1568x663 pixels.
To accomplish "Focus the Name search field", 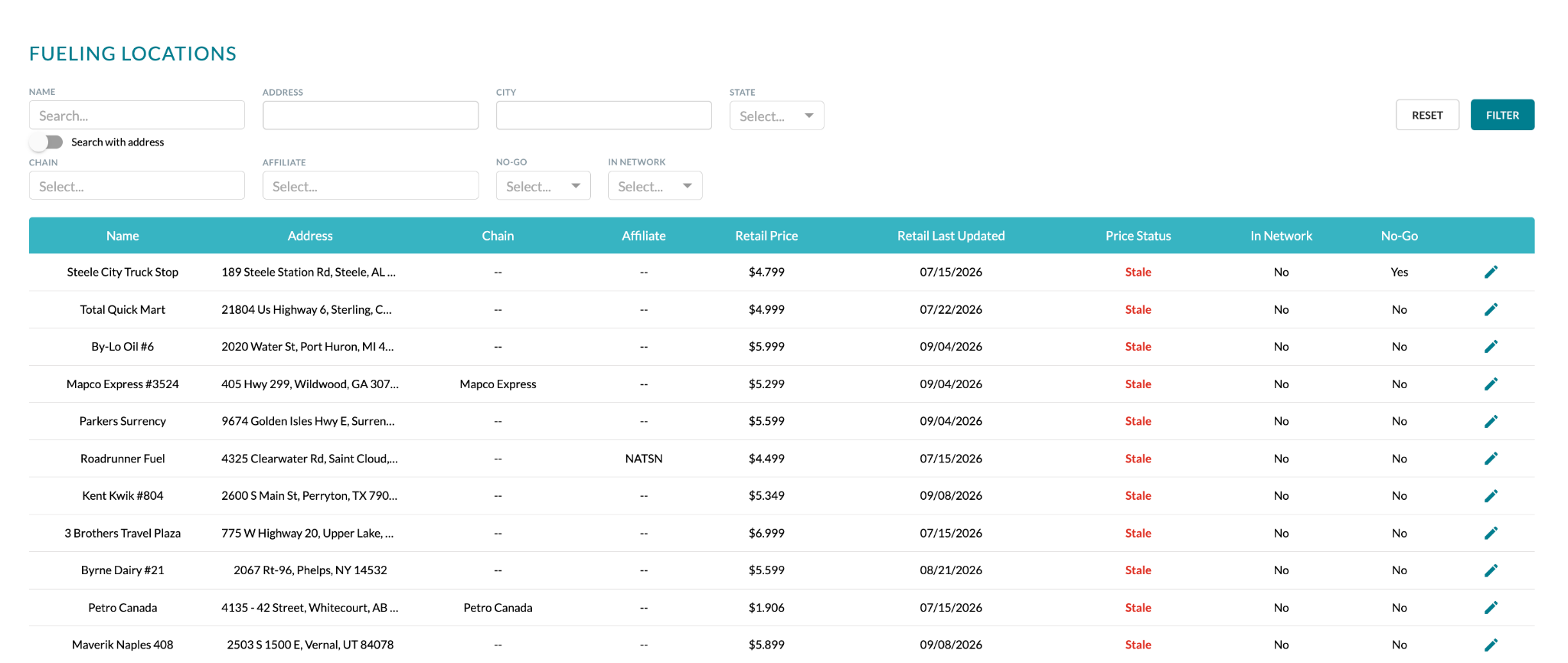I will pyautogui.click(x=137, y=116).
